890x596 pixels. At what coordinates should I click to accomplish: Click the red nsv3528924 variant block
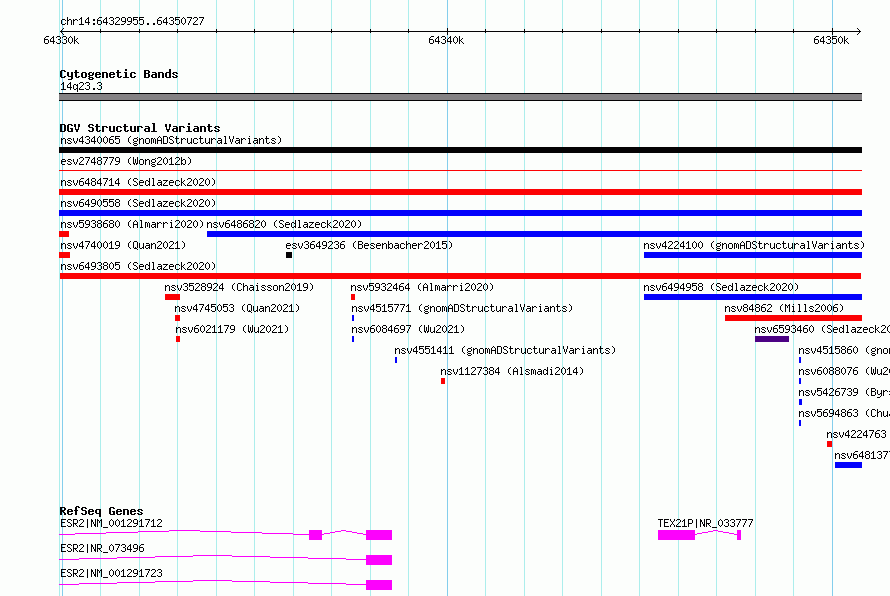[173, 297]
